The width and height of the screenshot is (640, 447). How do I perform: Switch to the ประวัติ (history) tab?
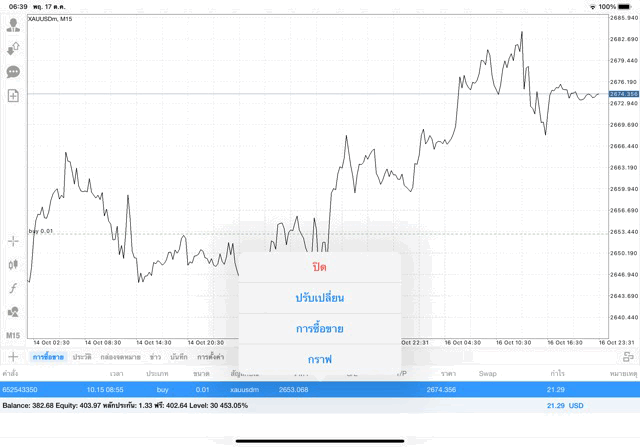82,357
